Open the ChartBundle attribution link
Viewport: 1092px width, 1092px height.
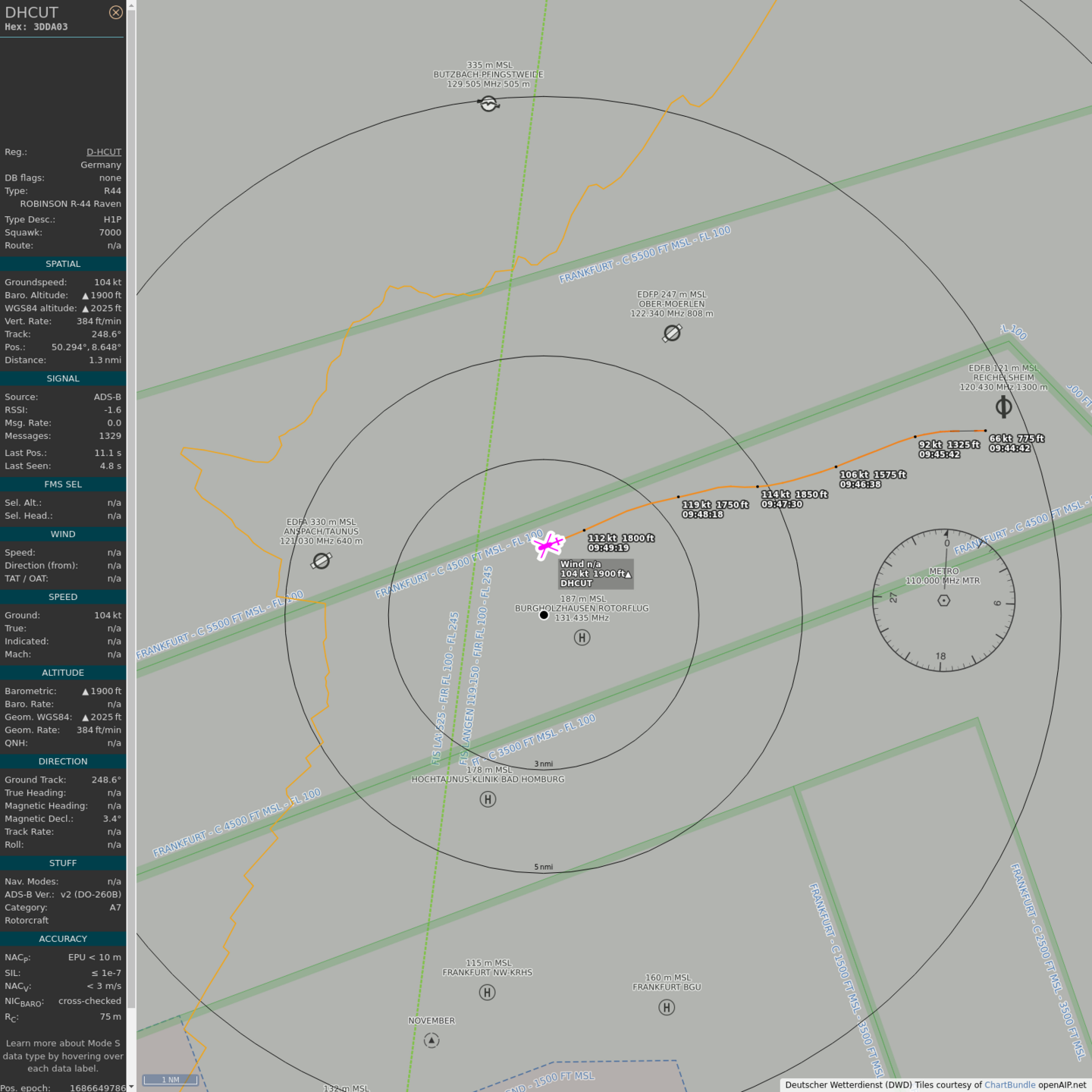coord(1009,1084)
